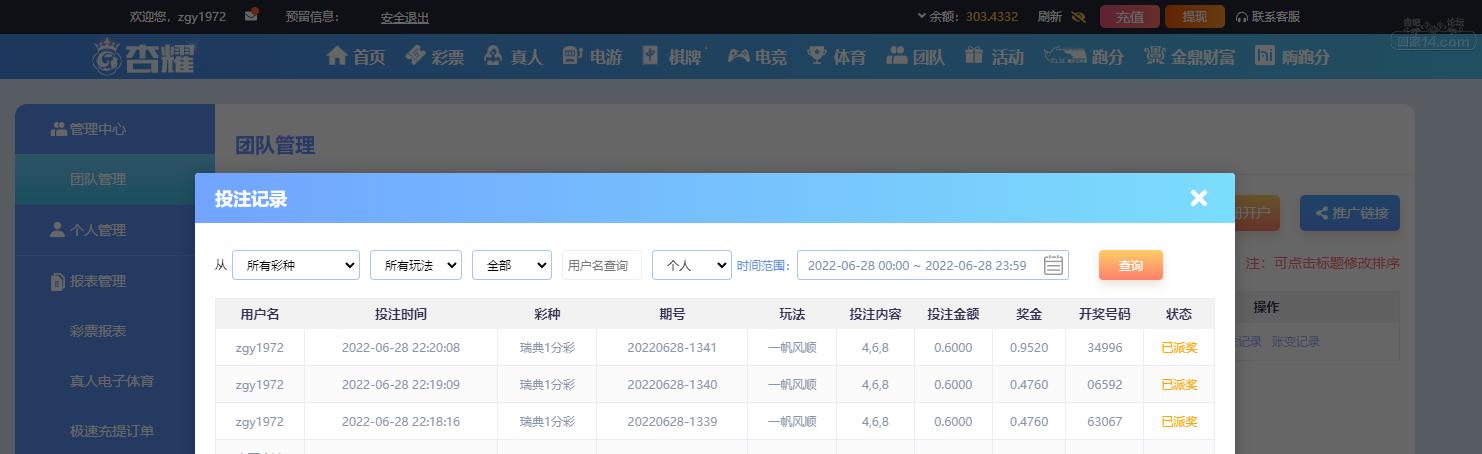Click the 投注金额 column header
1482x454 pixels.
click(x=953, y=314)
